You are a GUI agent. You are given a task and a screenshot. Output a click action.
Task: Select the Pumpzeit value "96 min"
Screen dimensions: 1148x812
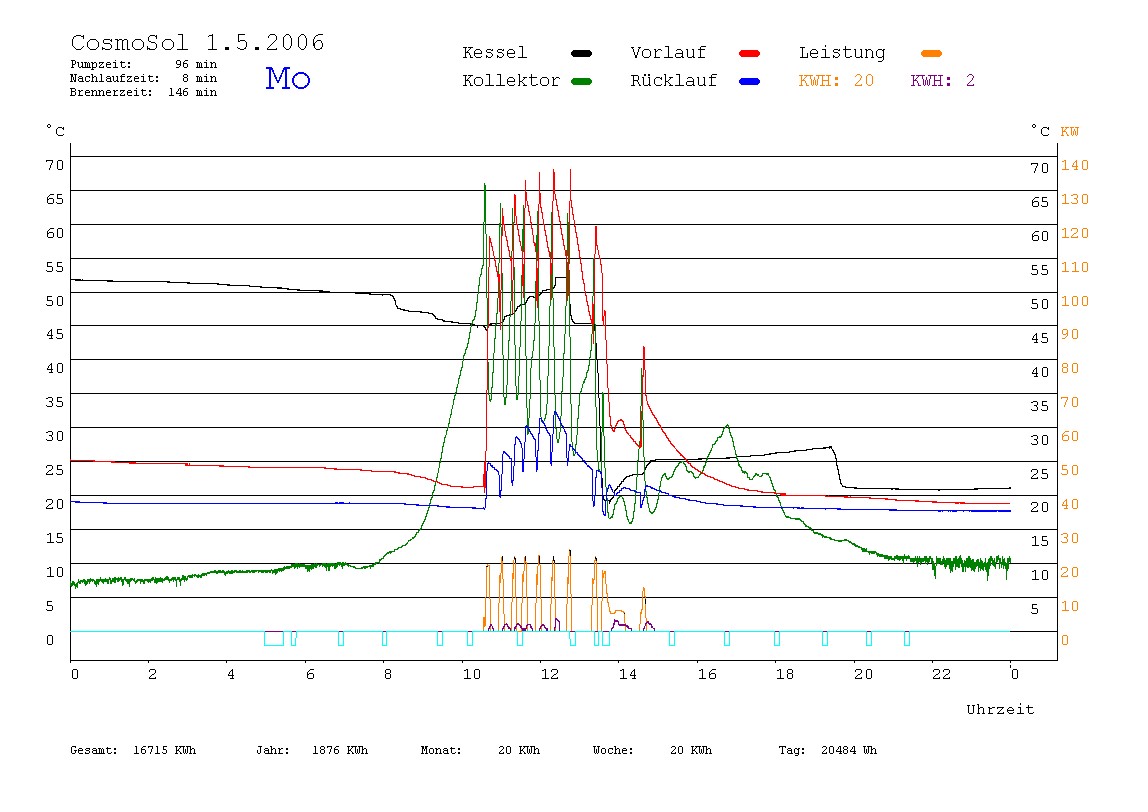tap(195, 64)
